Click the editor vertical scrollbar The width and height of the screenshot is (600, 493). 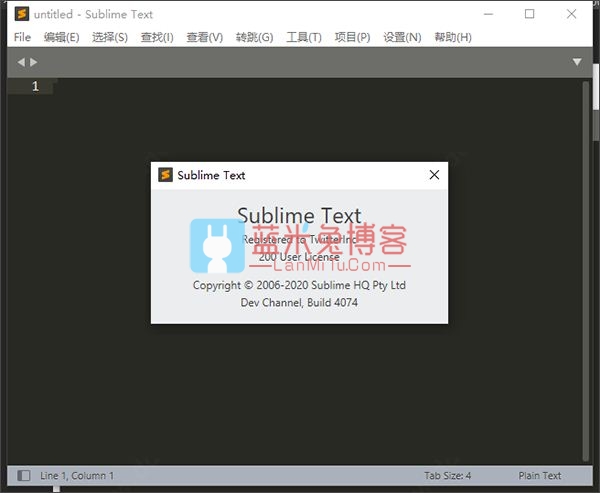click(585, 271)
